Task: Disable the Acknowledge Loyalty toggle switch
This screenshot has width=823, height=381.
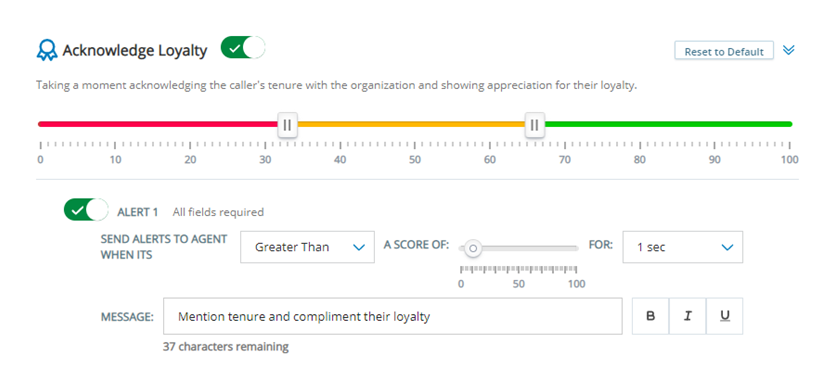Action: pyautogui.click(x=243, y=48)
